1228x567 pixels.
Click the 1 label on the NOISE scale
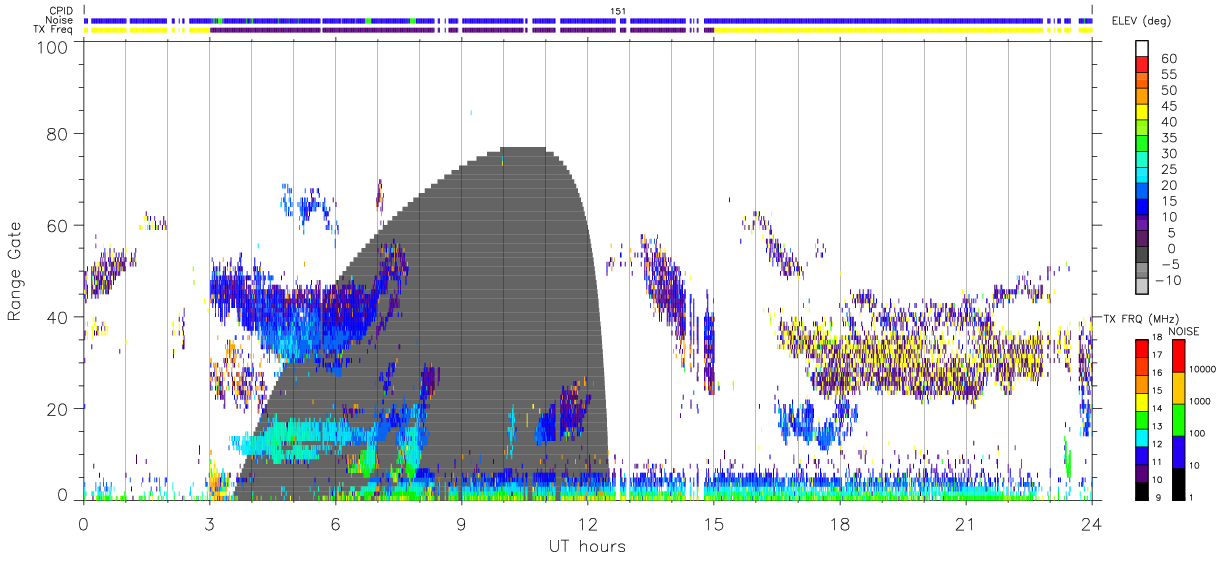1191,498
